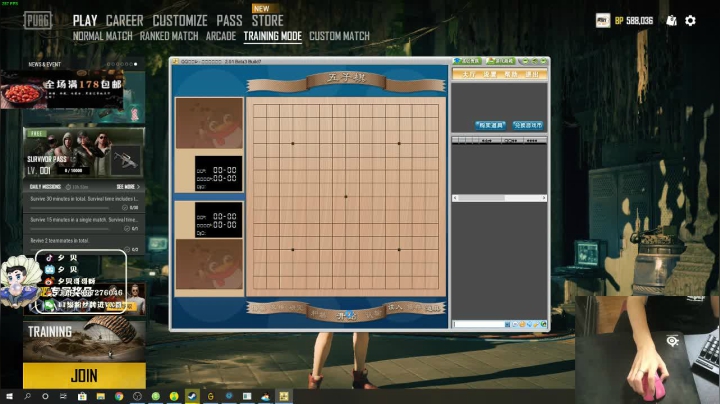This screenshot has height=404, width=720.
Task: Select the last news carousel dot
Action: coord(135,64)
